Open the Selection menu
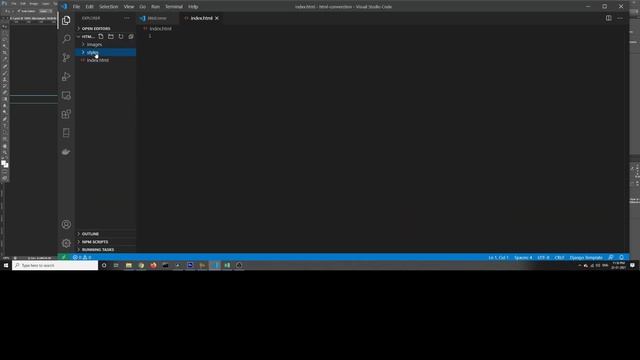The height and width of the screenshot is (360, 640). click(x=109, y=7)
